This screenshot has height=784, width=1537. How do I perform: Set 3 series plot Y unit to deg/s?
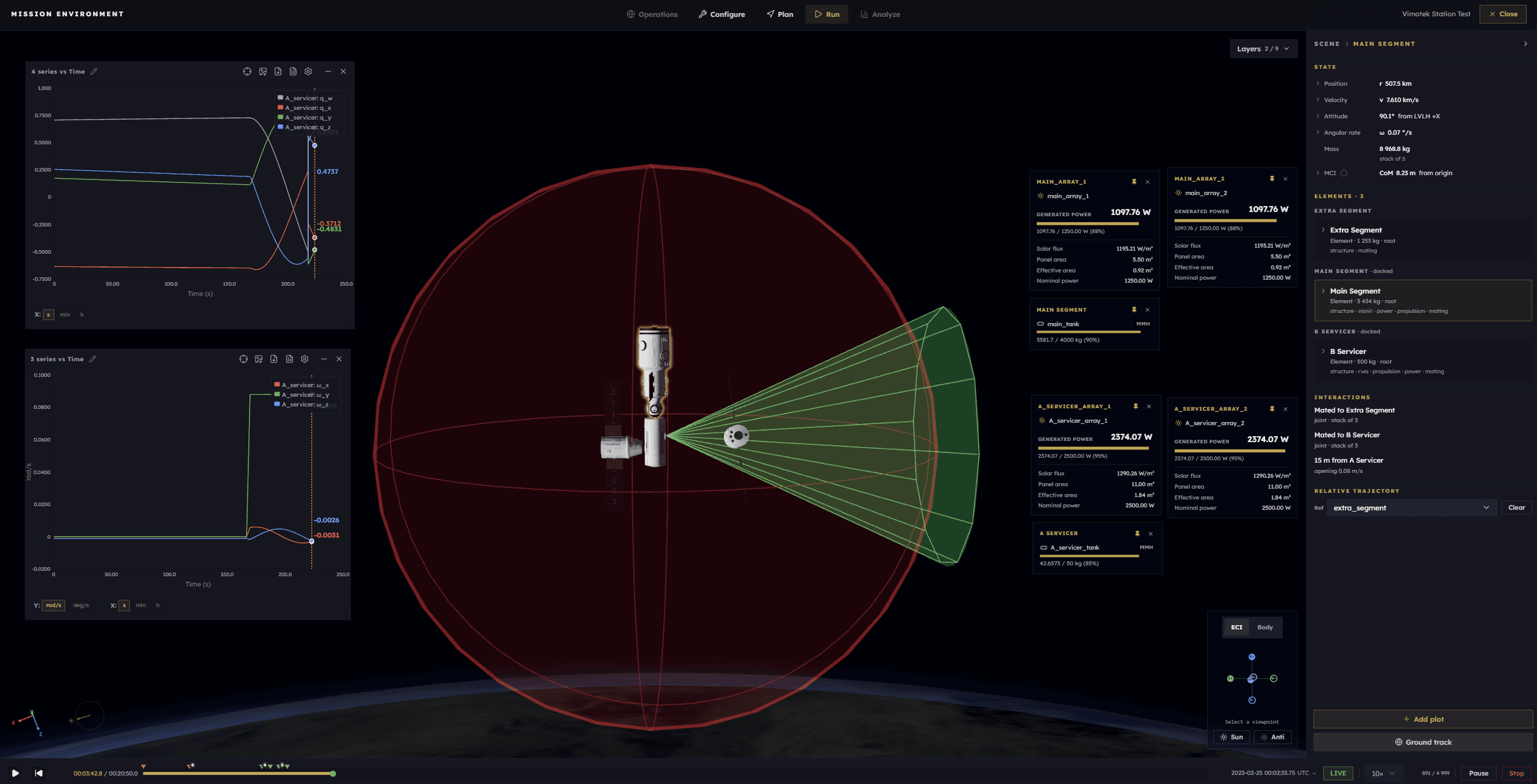pos(81,605)
